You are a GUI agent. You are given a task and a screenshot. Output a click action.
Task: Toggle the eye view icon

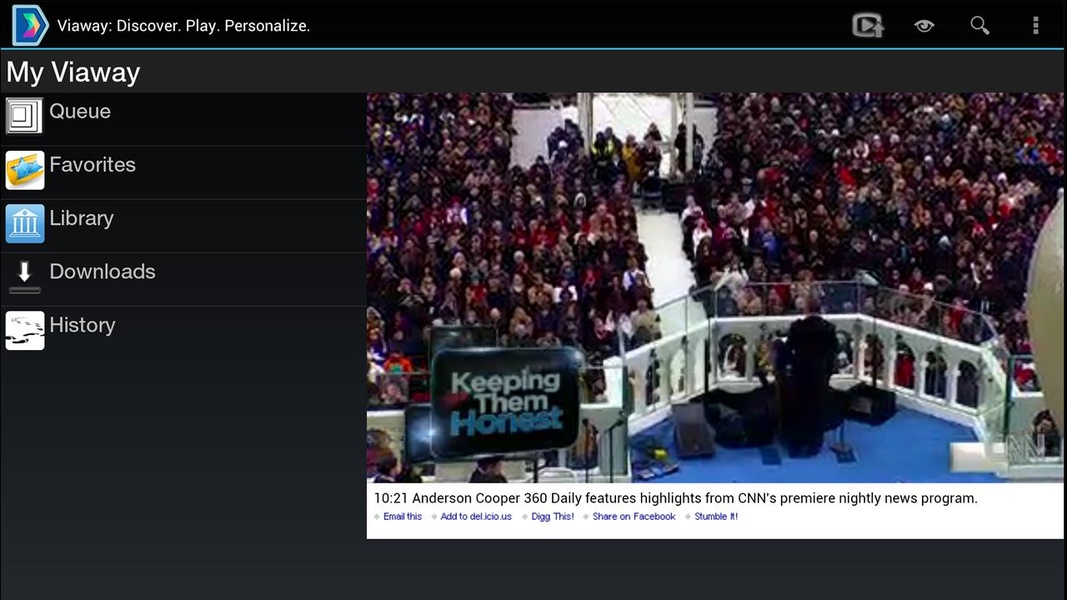pos(923,26)
